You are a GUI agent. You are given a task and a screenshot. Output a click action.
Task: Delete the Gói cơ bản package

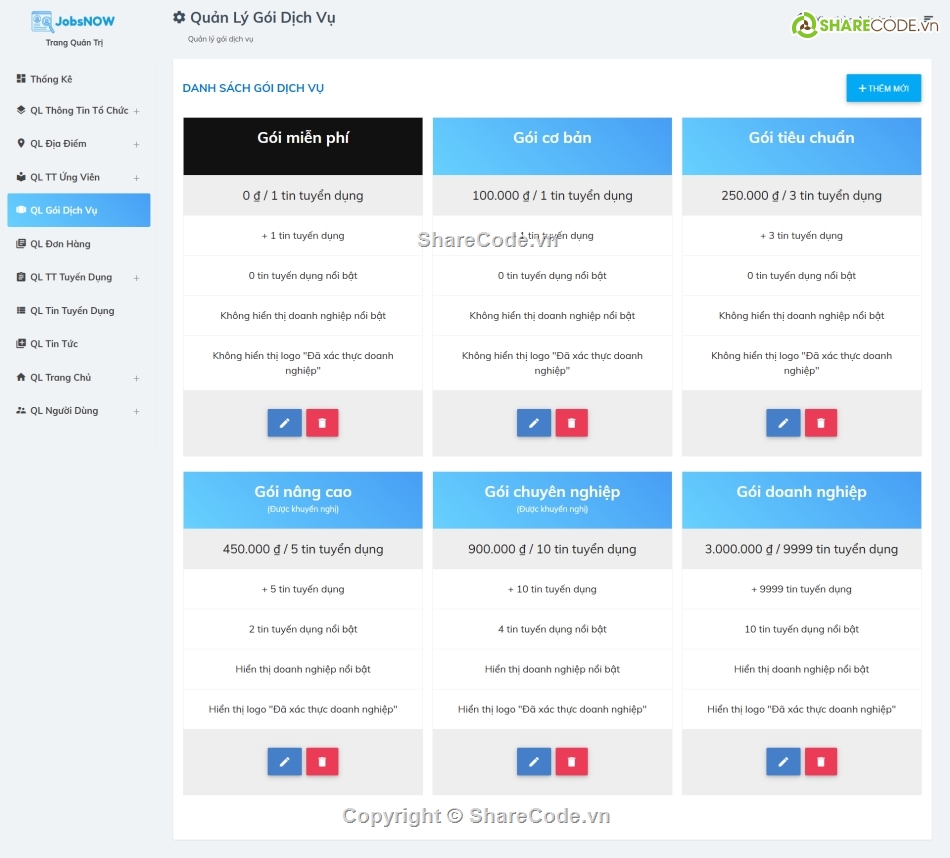pos(571,423)
